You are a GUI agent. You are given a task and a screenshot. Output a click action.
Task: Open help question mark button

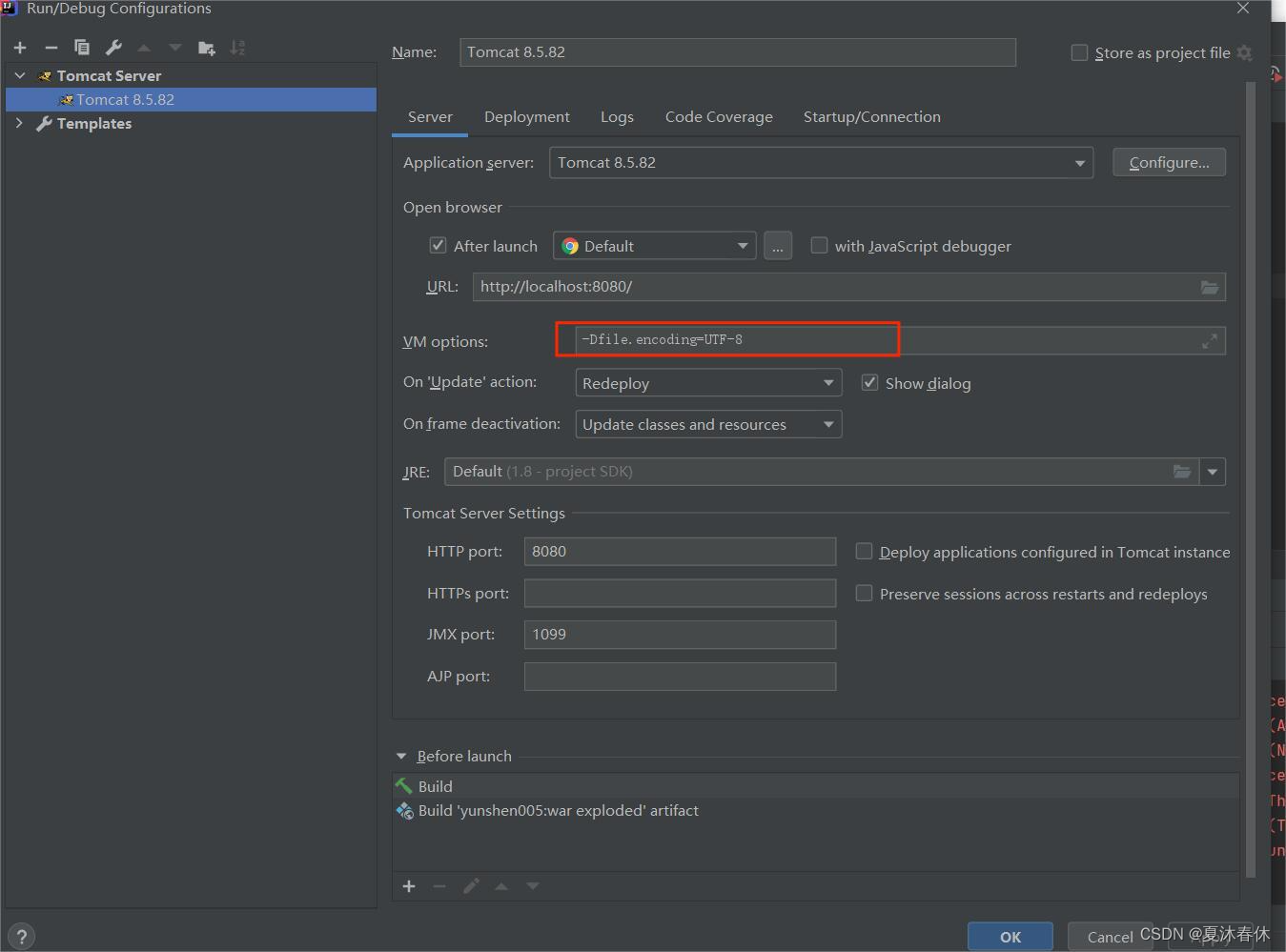pos(21,936)
